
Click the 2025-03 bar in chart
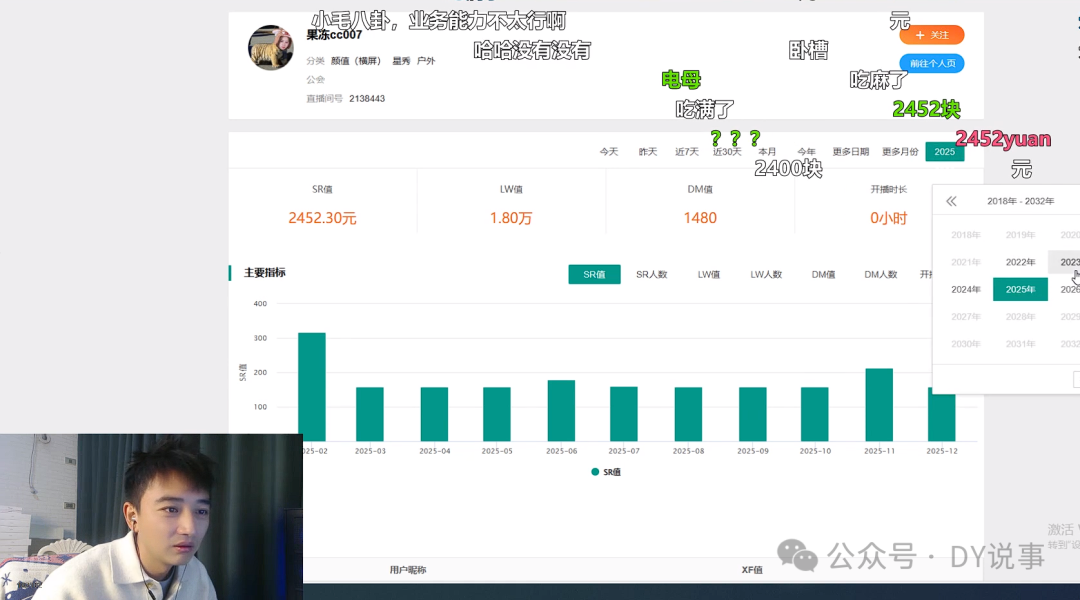click(370, 414)
